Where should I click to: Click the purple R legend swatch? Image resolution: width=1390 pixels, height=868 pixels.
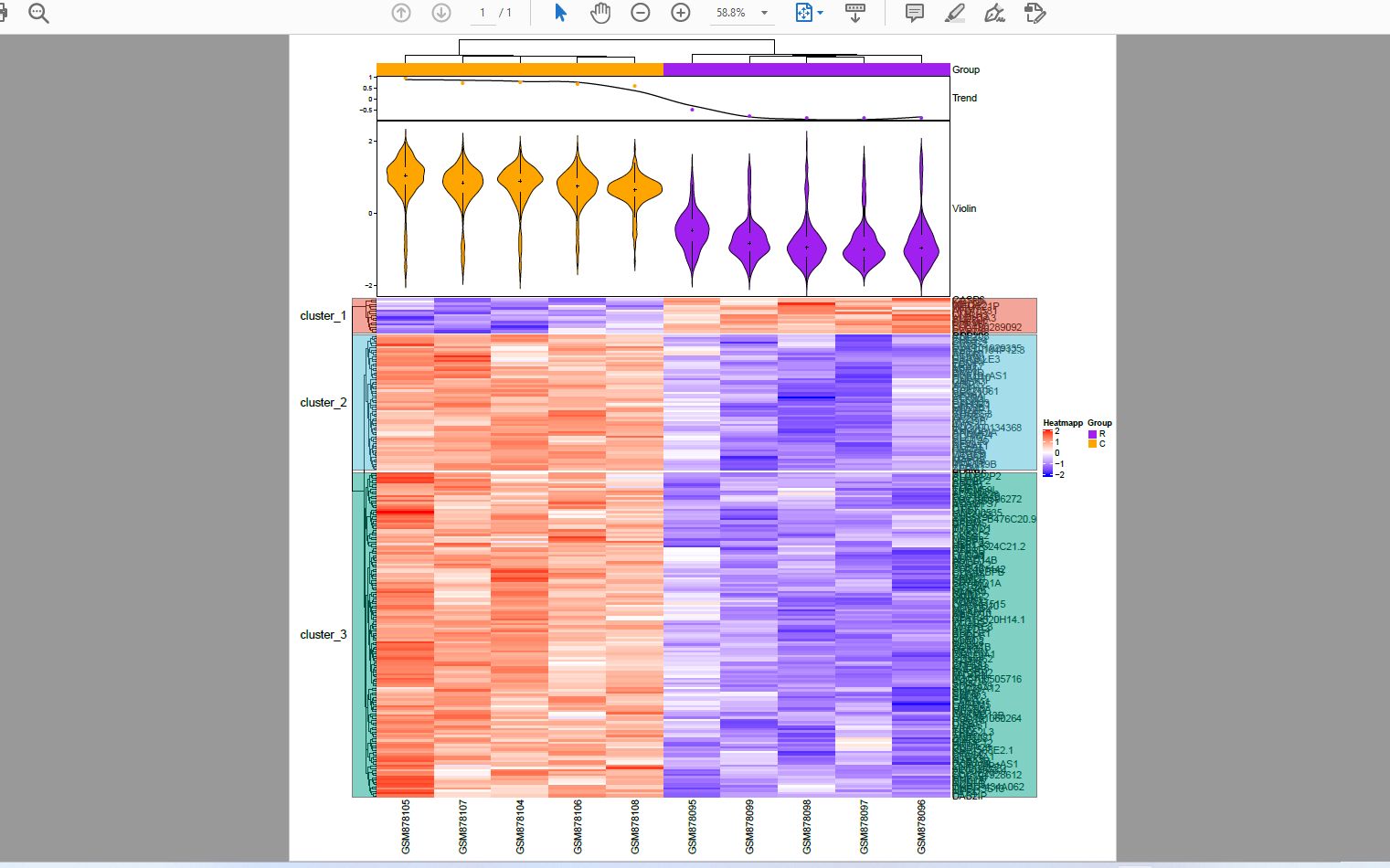pyautogui.click(x=1092, y=434)
